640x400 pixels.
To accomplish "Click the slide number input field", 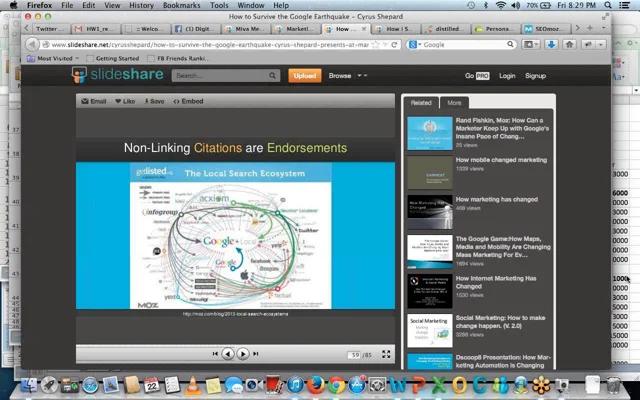I will tap(354, 354).
